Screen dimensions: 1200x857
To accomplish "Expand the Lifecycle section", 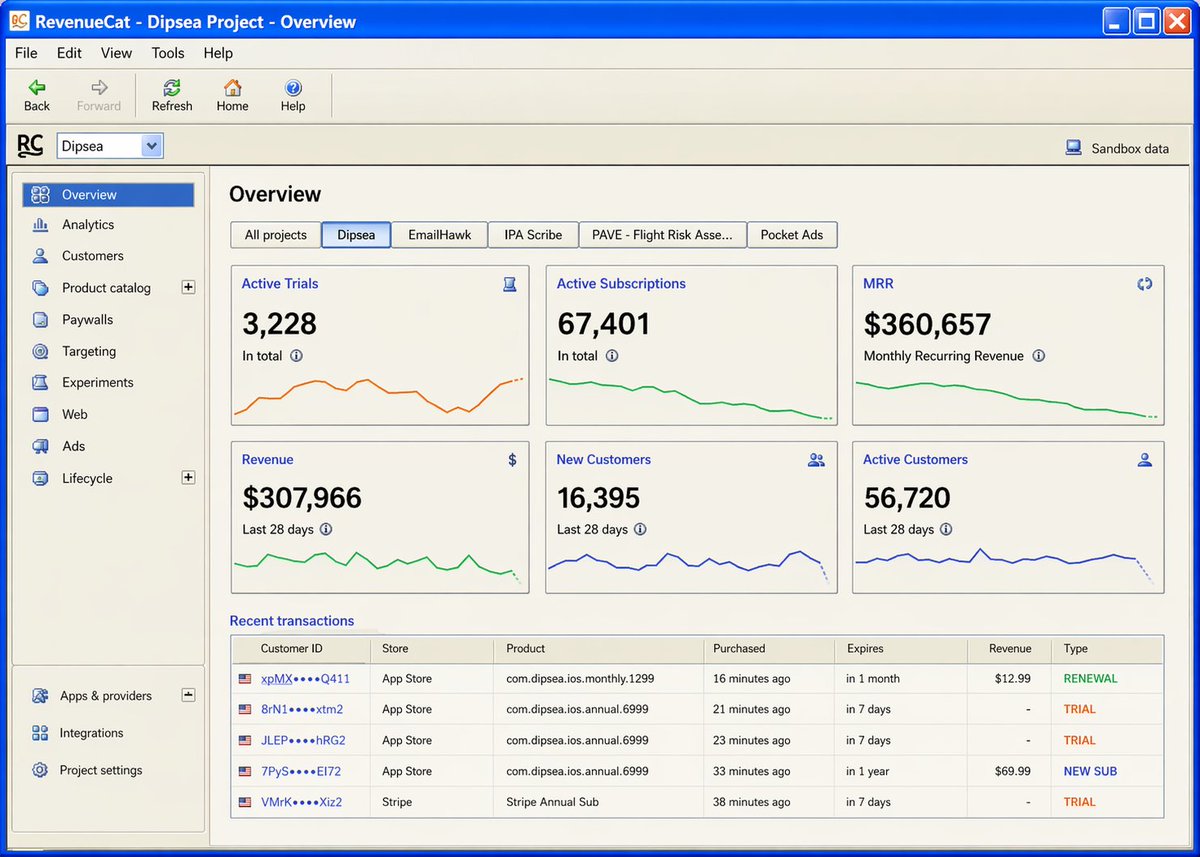I will click(188, 478).
